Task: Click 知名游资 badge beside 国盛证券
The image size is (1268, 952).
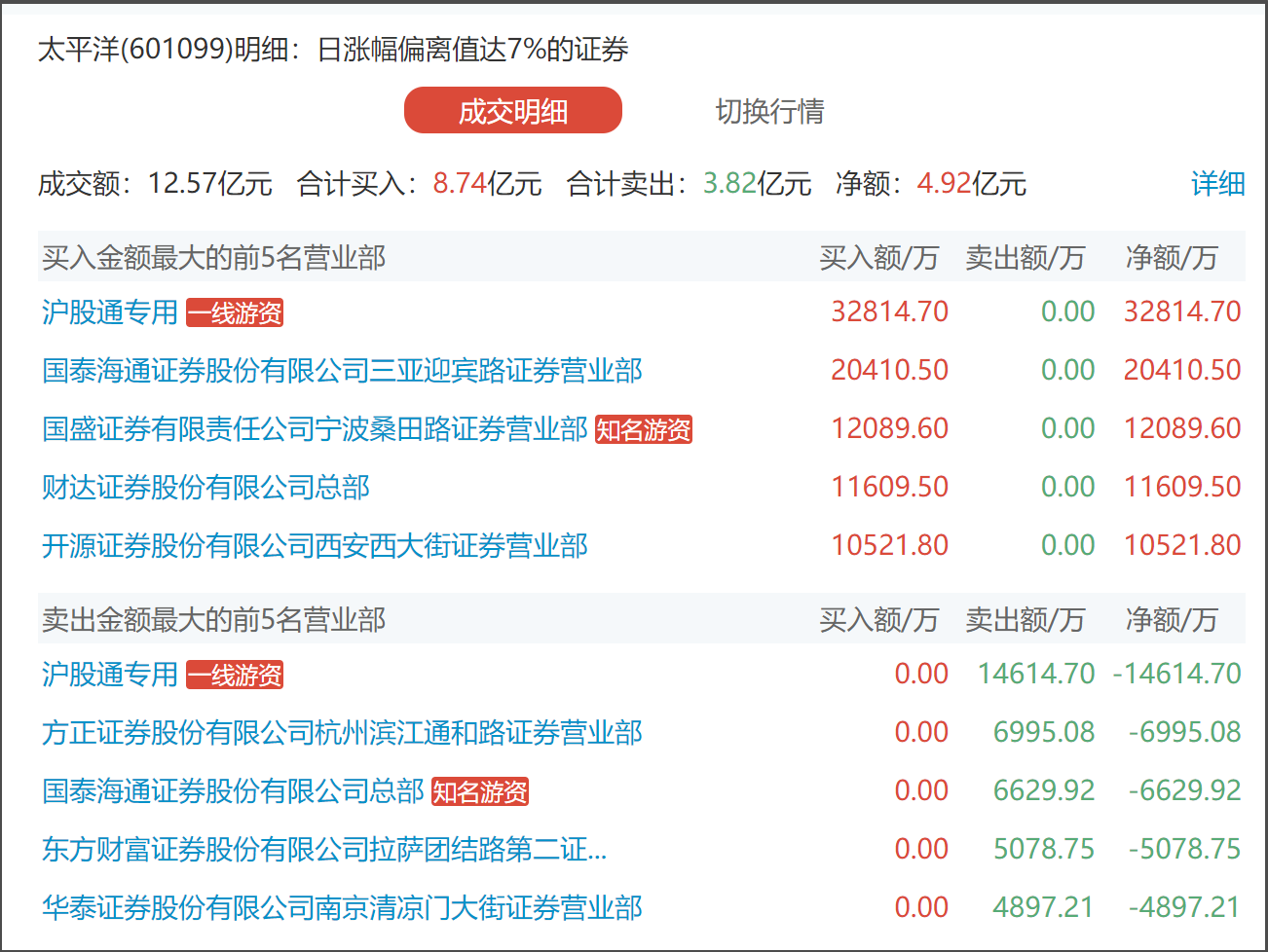Action: coord(644,430)
